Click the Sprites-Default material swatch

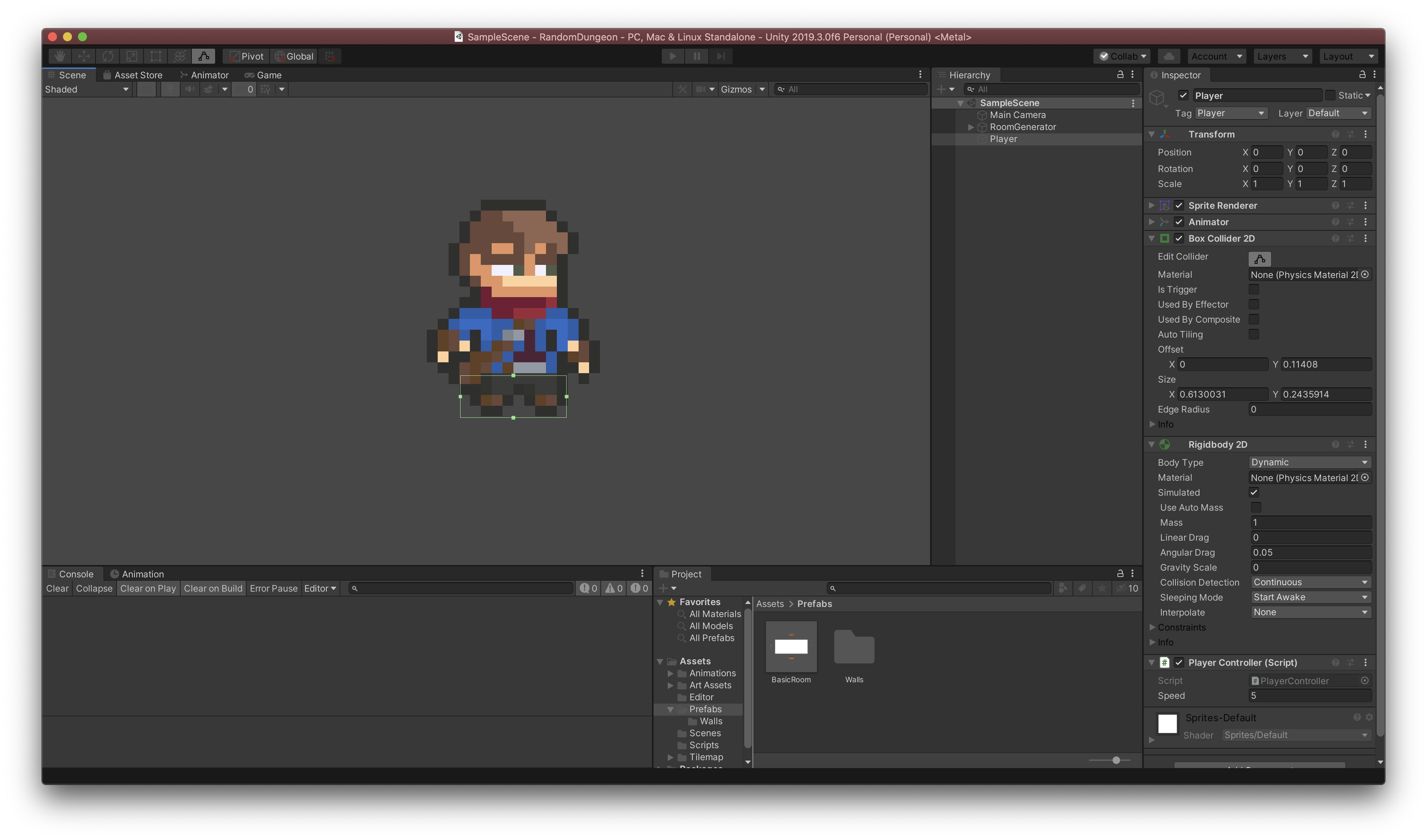pos(1167,724)
